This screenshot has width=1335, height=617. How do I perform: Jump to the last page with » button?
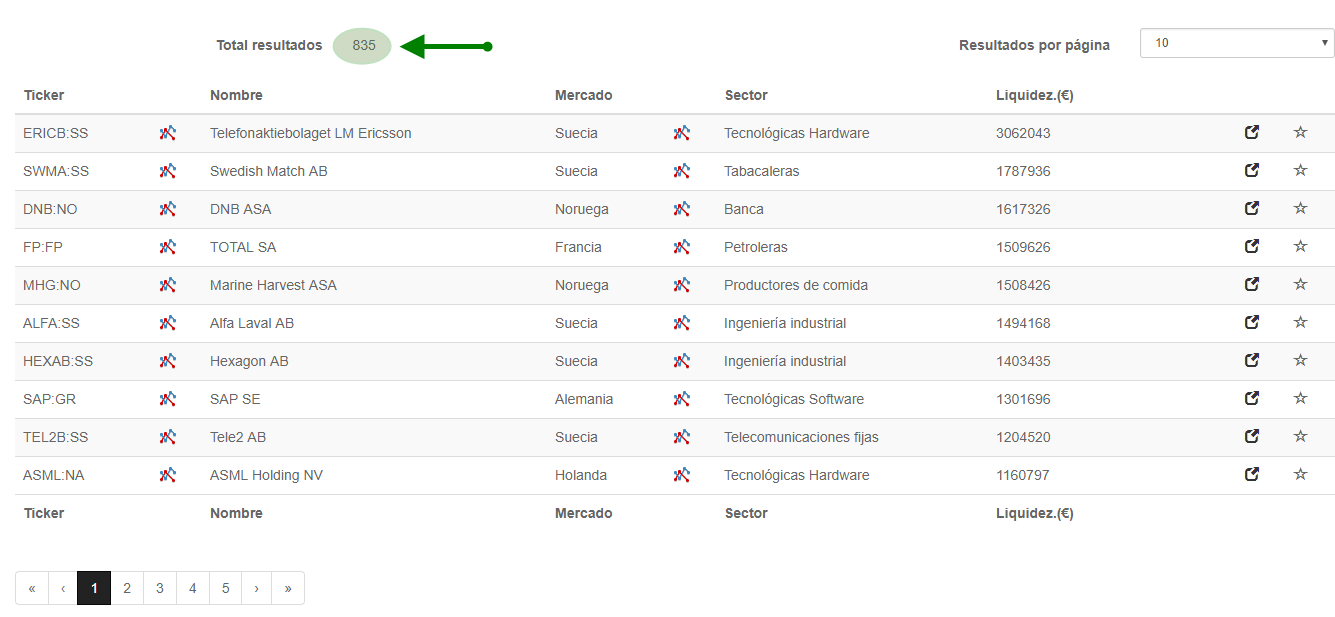(x=288, y=588)
